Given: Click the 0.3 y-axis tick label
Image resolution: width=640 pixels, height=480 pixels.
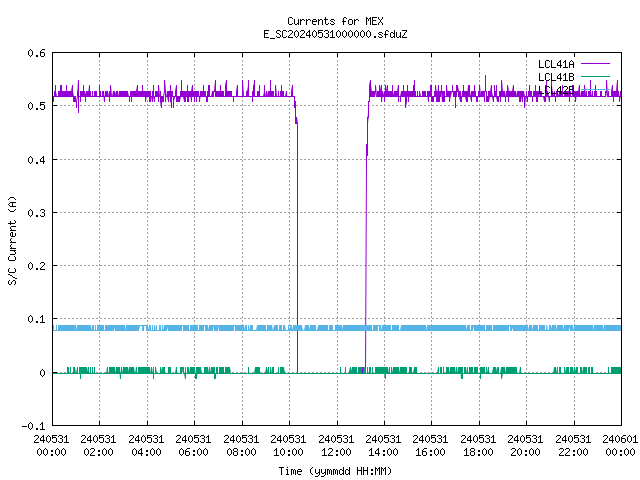Looking at the screenshot, I should (37, 213).
